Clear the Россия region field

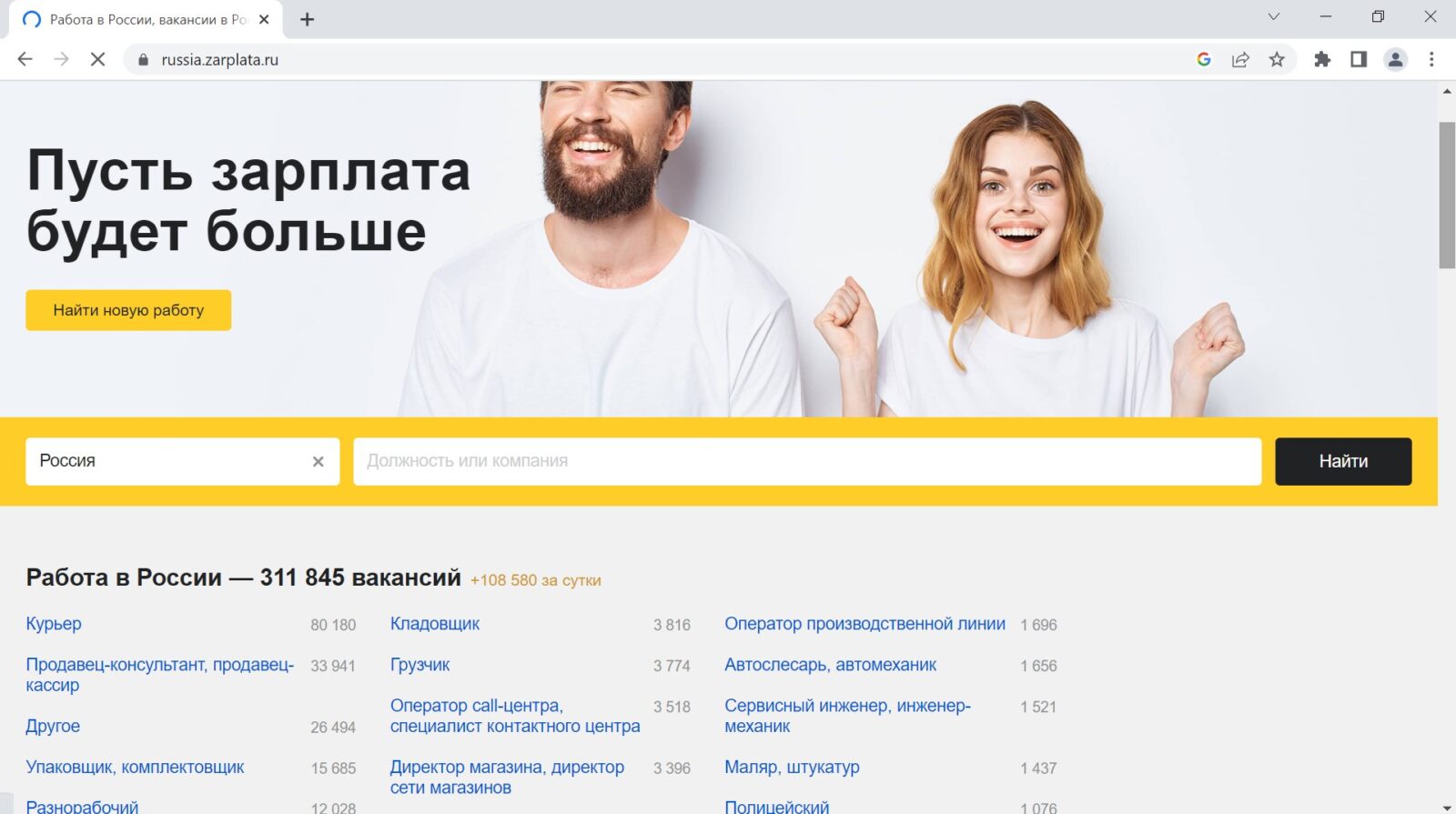tap(318, 461)
